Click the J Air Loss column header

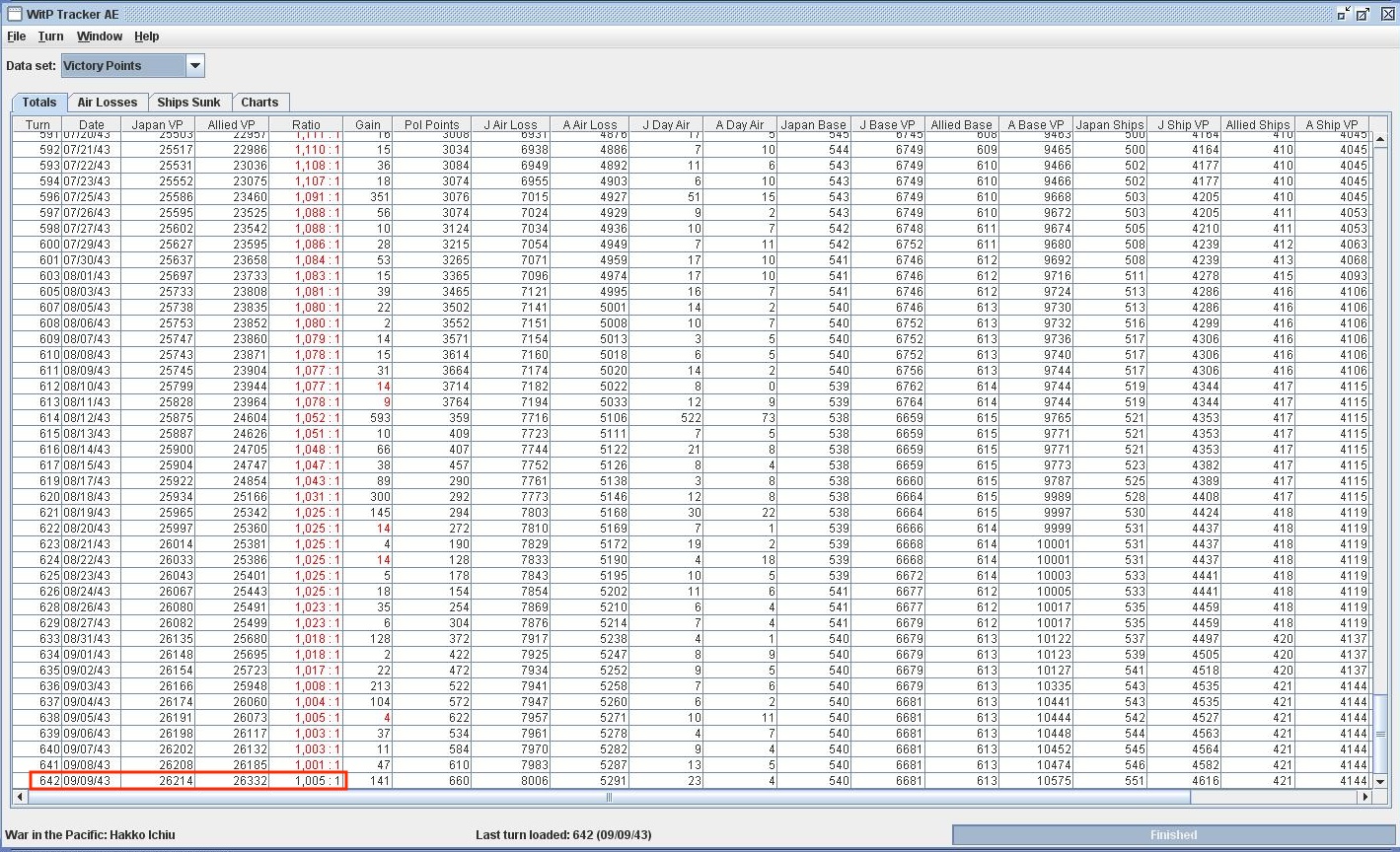tap(511, 125)
